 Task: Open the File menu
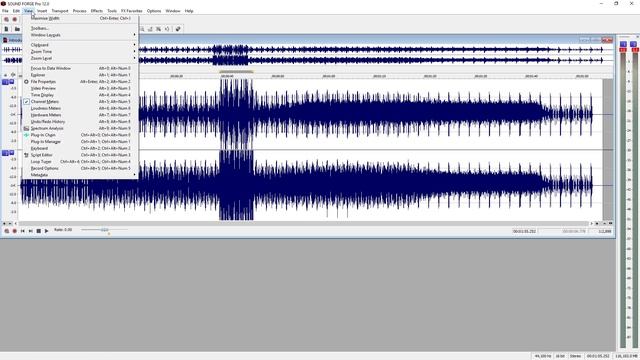5,11
